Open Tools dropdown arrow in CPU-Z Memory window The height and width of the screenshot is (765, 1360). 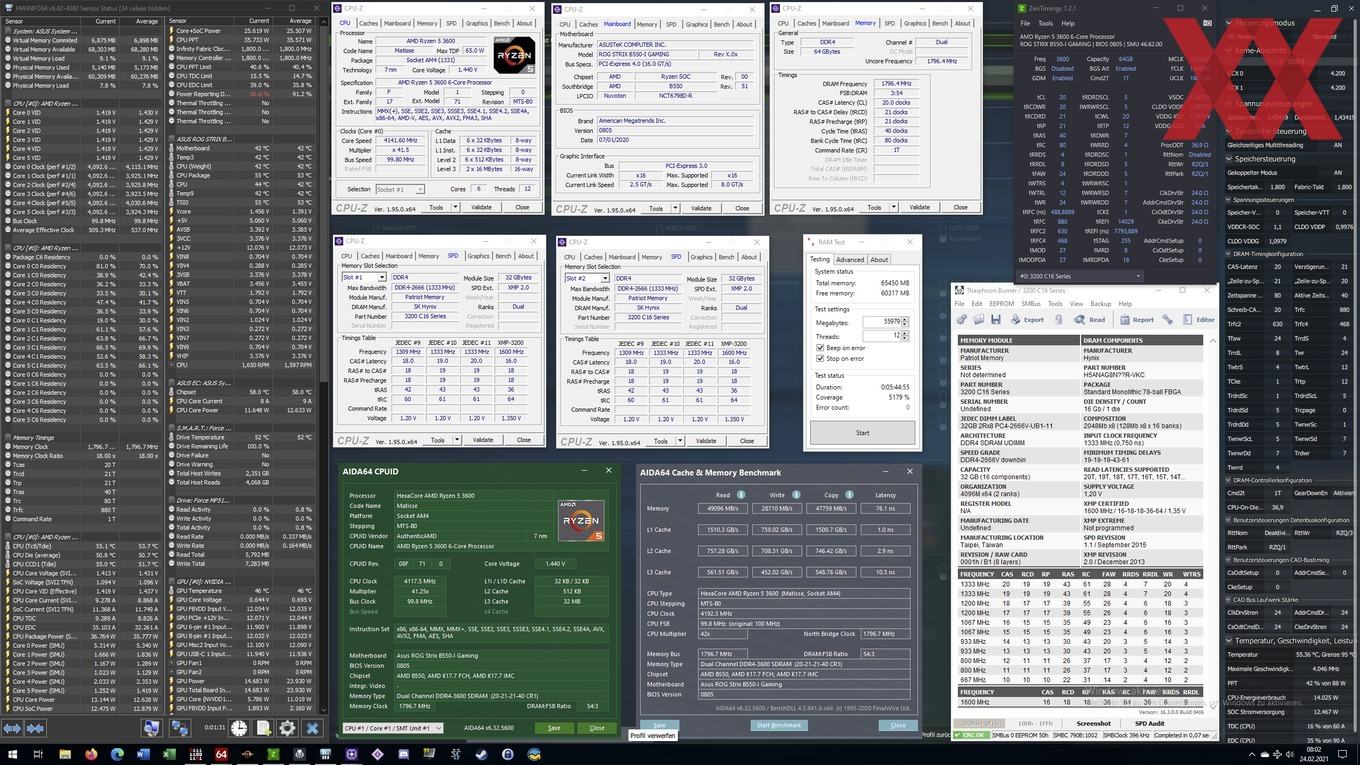click(x=894, y=207)
